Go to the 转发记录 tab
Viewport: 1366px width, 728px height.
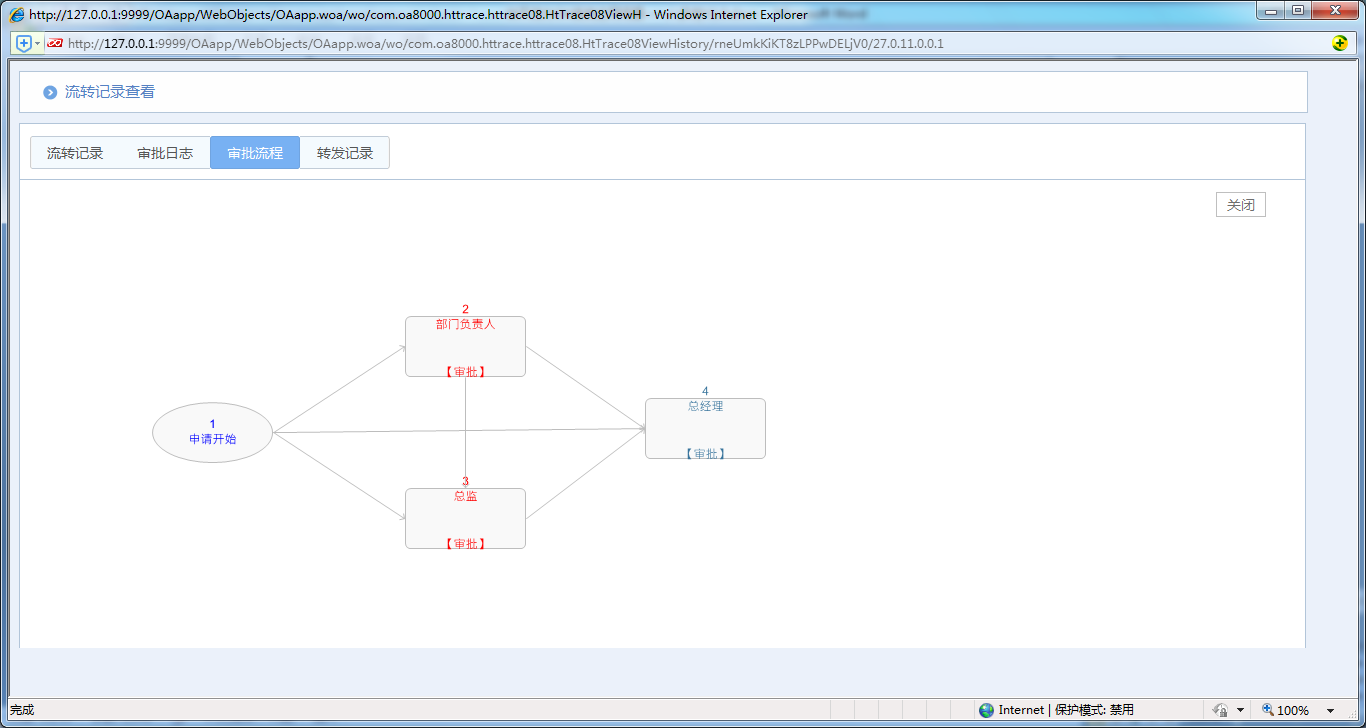345,153
